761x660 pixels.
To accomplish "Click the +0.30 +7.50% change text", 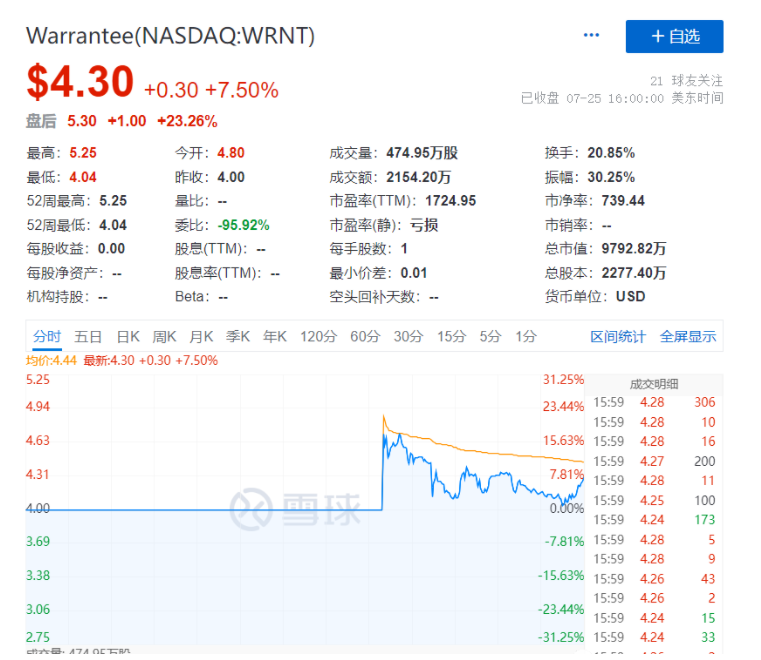I will (211, 90).
